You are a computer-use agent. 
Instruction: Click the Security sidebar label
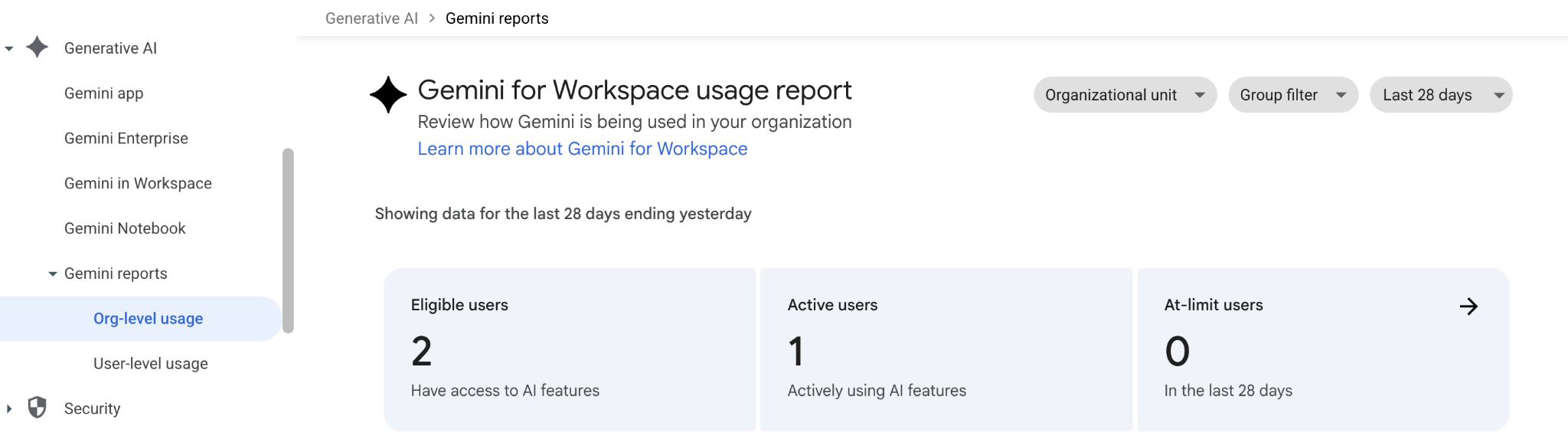[x=92, y=408]
